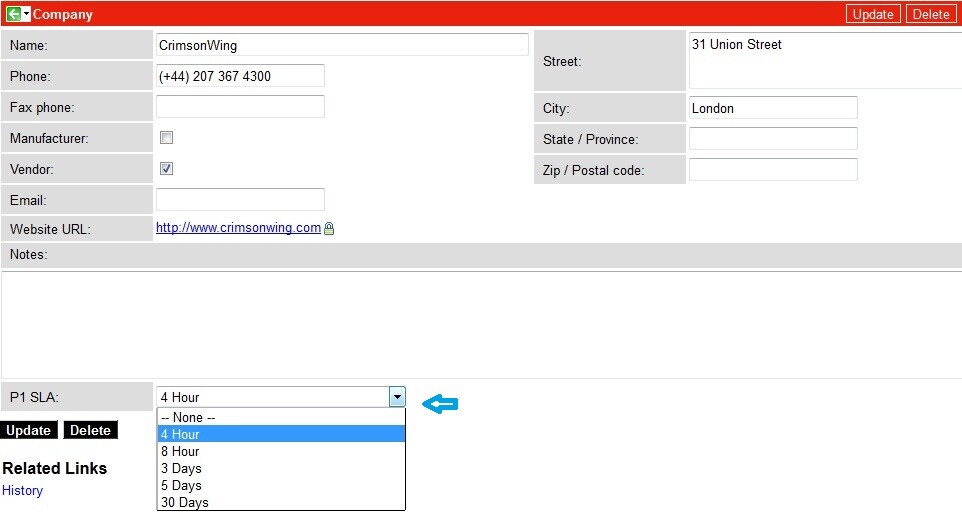The height and width of the screenshot is (532, 962).
Task: Click the 'Company' header title
Action: [63, 14]
